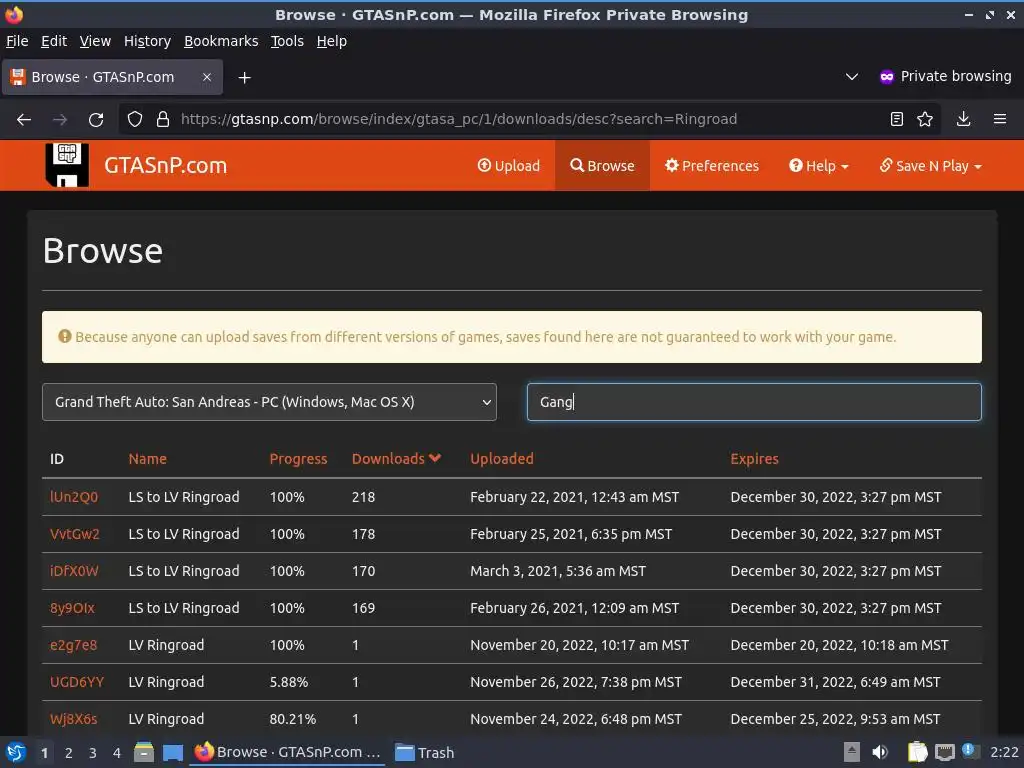The image size is (1024, 768).
Task: Open a new tab with the plus icon
Action: 245,78
